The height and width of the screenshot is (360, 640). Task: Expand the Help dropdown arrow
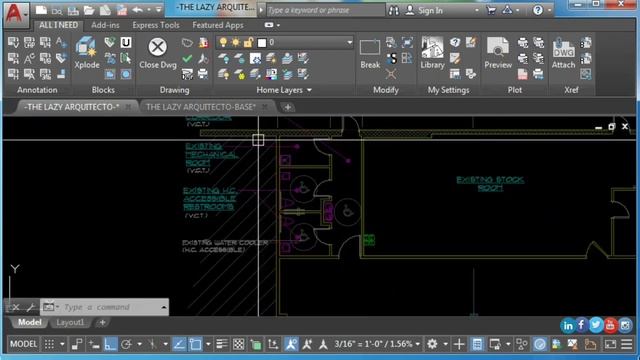[x=549, y=10]
